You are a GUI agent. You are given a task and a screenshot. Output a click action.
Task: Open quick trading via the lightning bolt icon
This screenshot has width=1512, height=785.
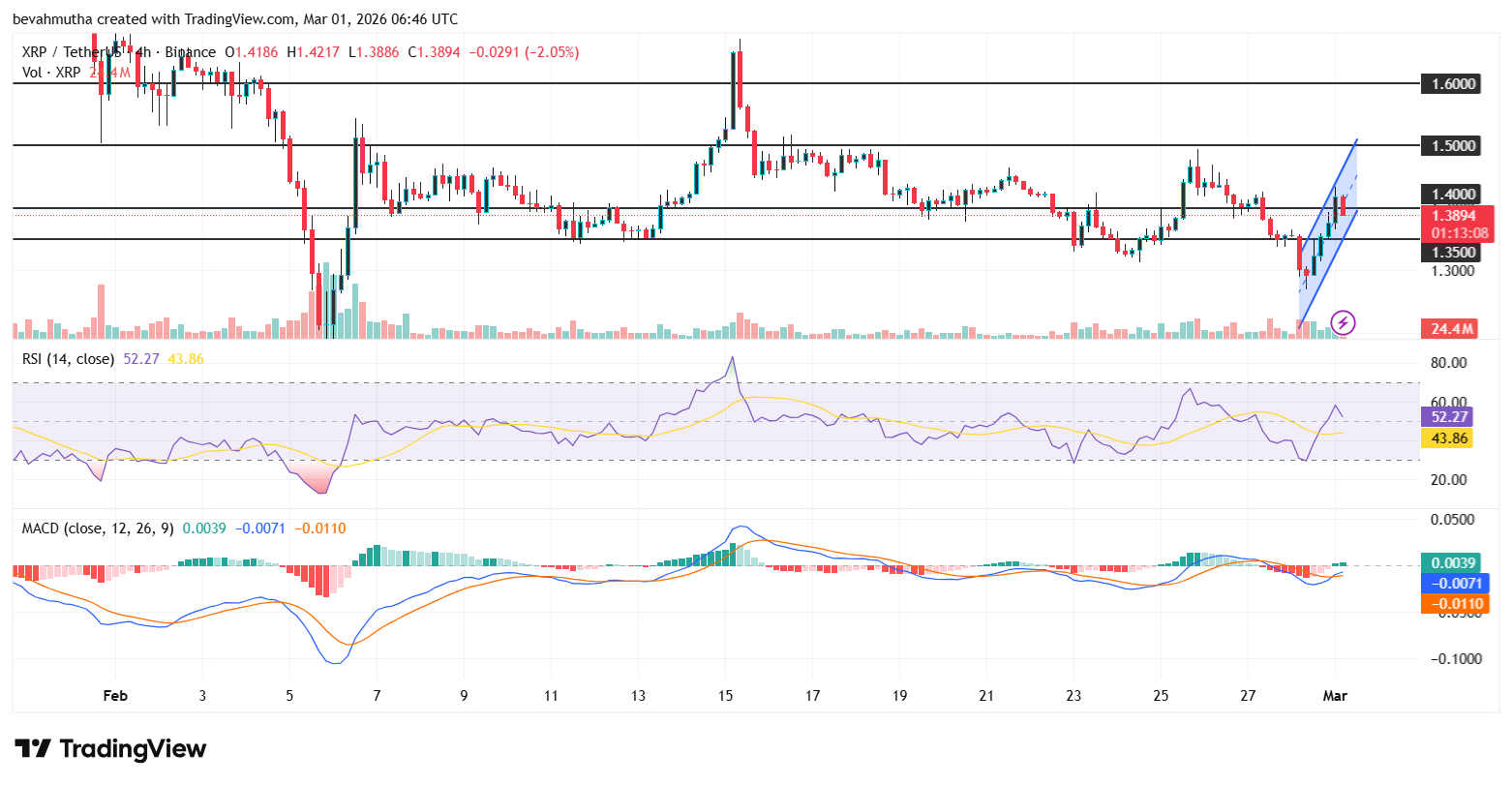1344,323
